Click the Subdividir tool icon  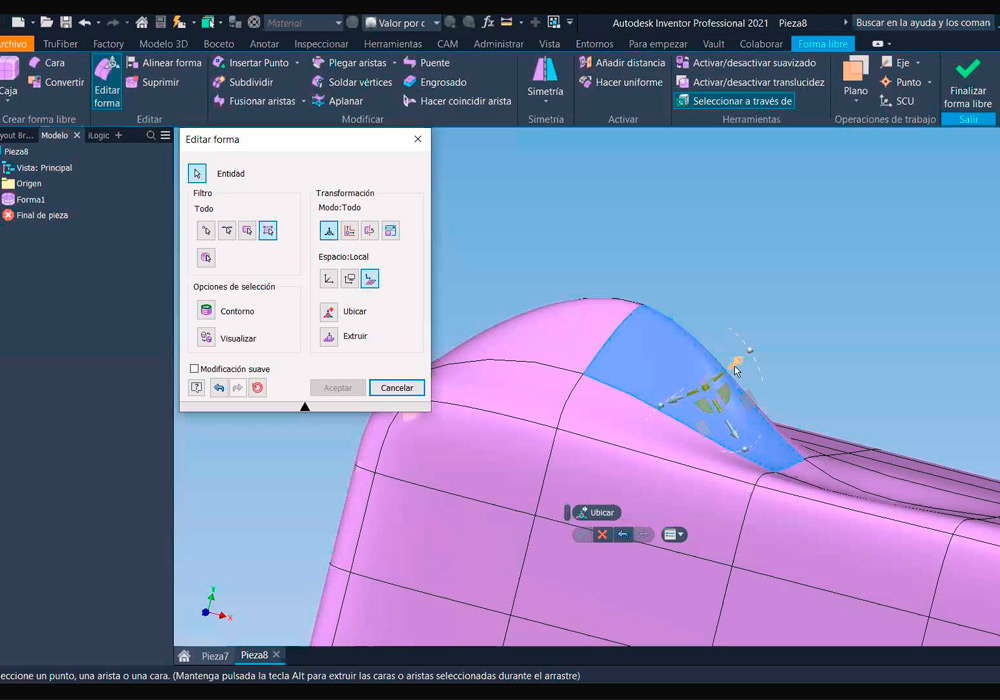(x=220, y=82)
